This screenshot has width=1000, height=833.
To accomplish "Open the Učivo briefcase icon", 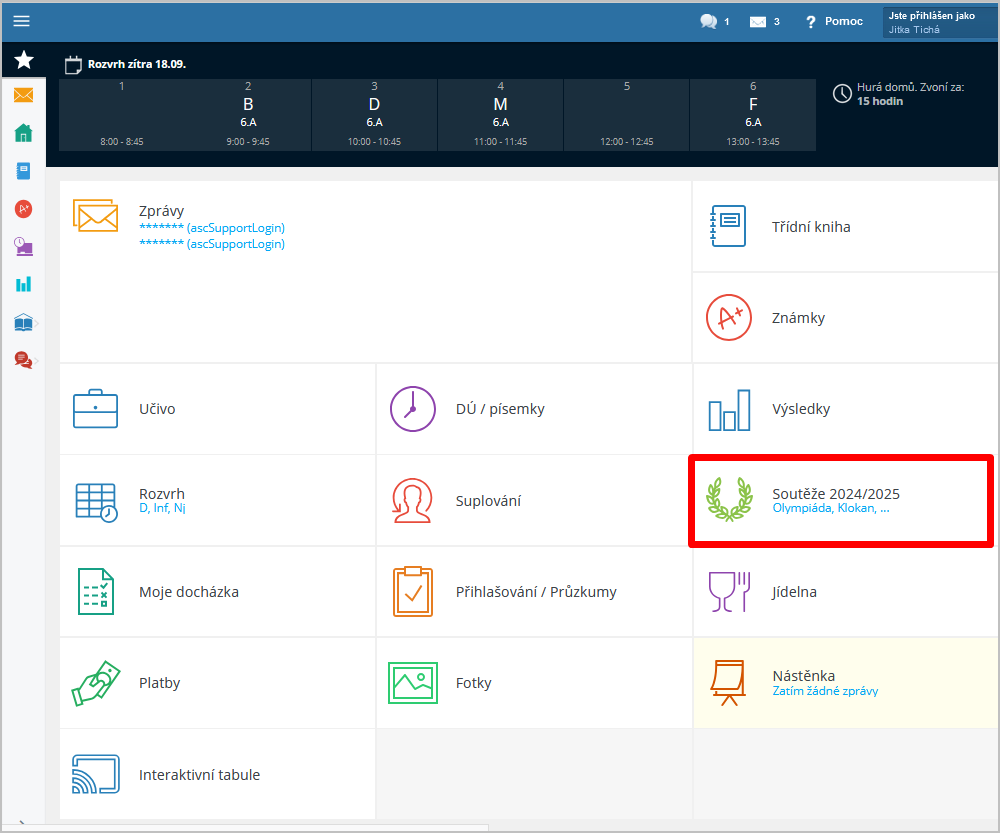I will 96,409.
